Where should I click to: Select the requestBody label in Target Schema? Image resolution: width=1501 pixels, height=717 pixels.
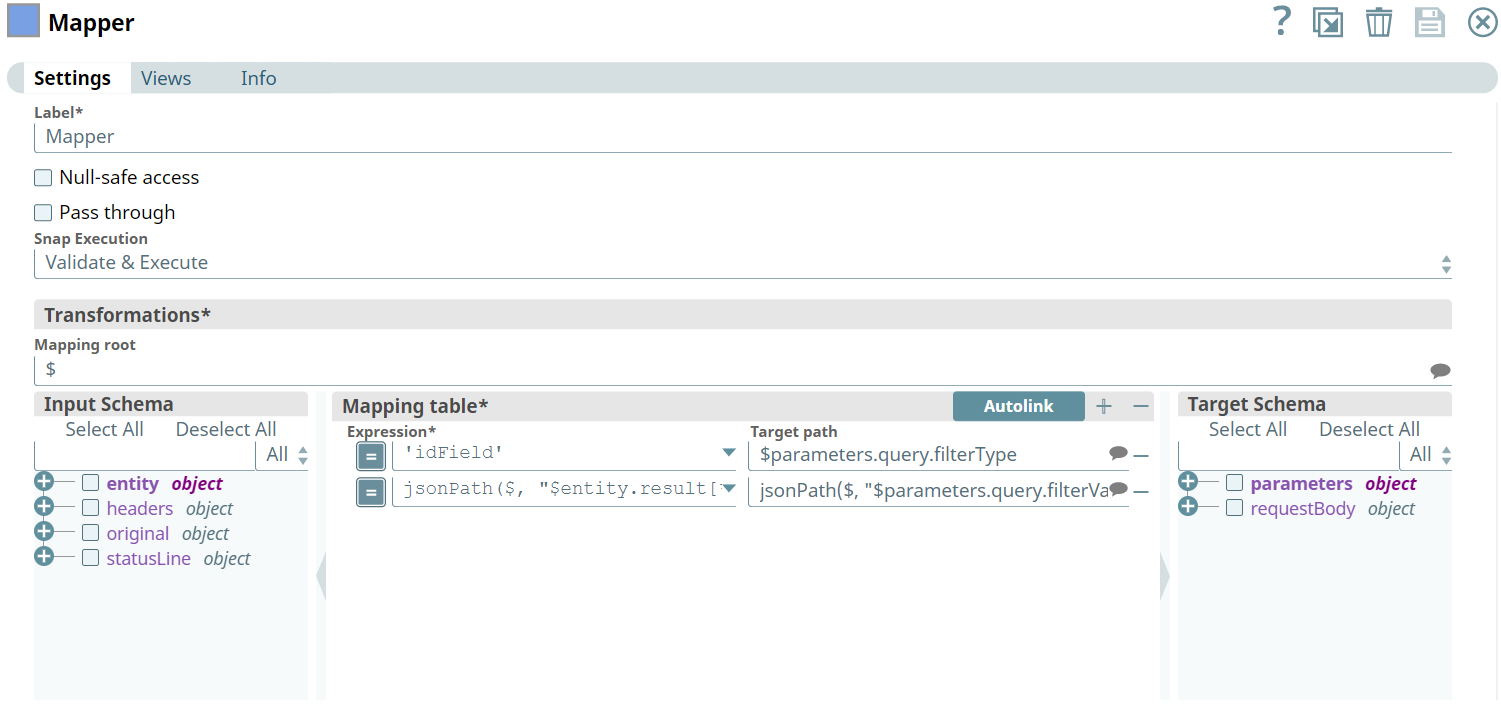click(1303, 509)
